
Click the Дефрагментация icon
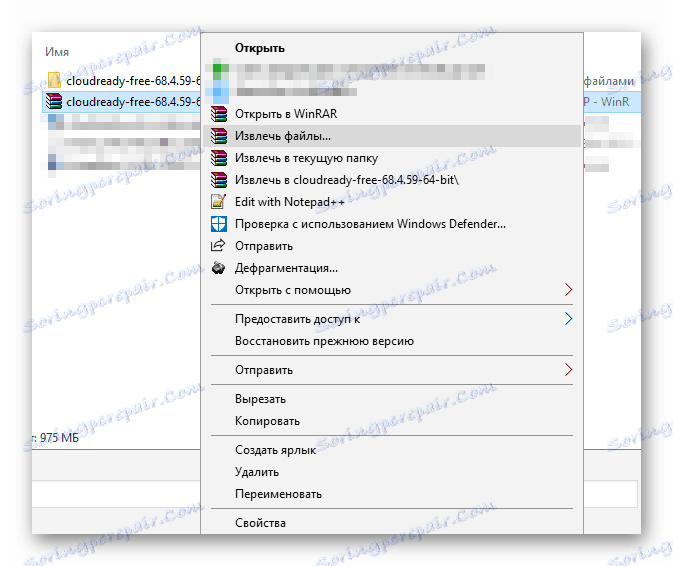click(x=218, y=268)
